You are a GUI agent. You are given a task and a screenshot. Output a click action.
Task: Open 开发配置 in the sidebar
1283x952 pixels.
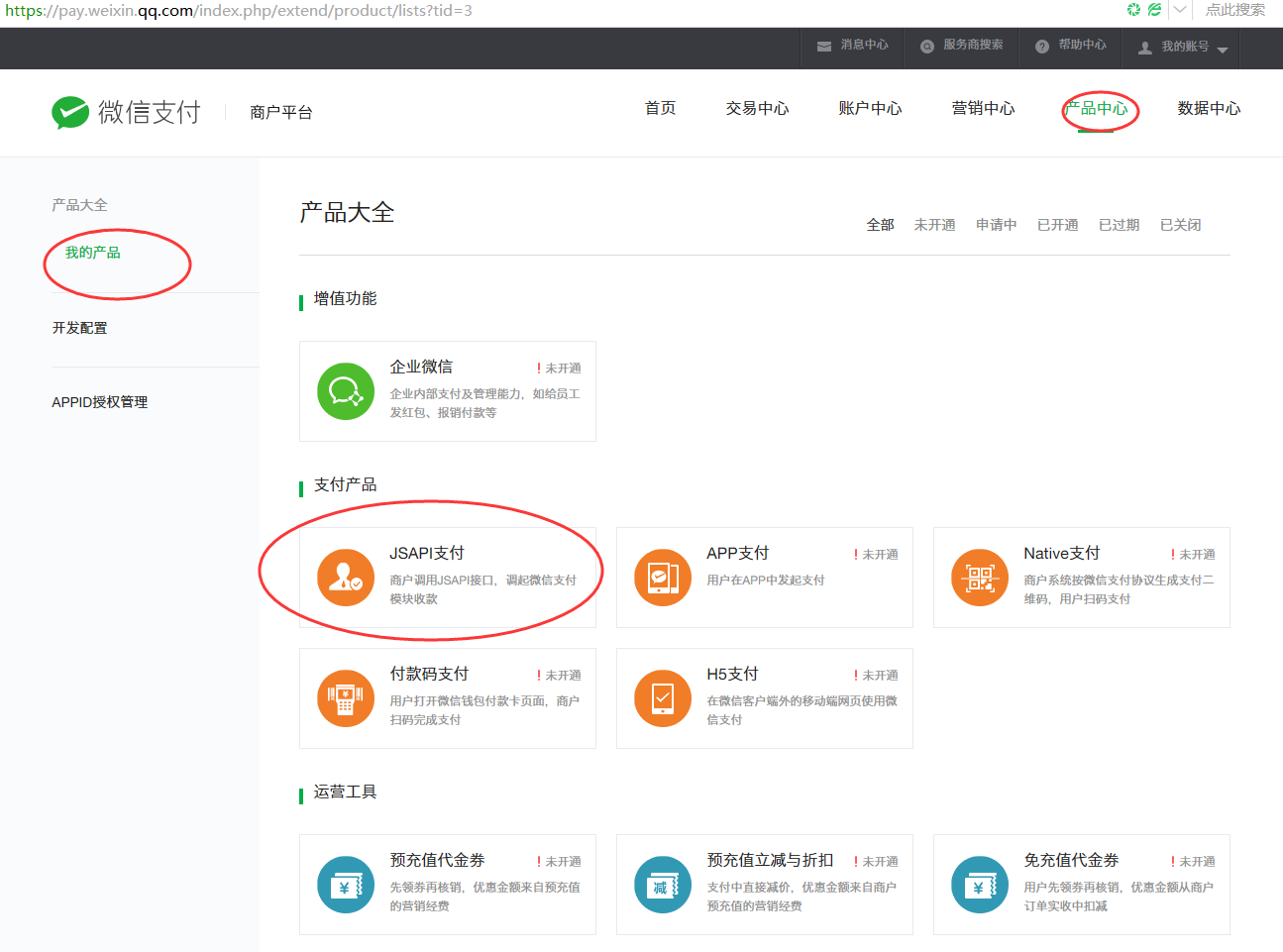coord(80,328)
